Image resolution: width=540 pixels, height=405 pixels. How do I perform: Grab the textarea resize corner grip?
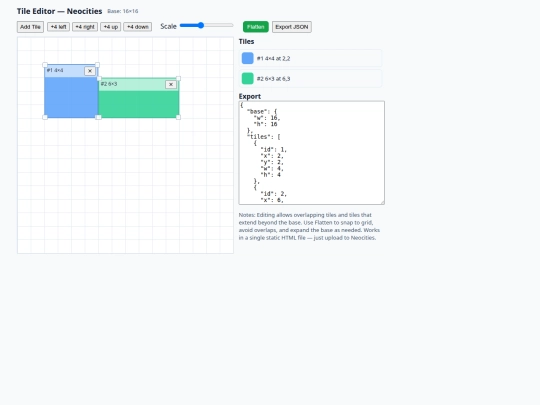[382, 202]
